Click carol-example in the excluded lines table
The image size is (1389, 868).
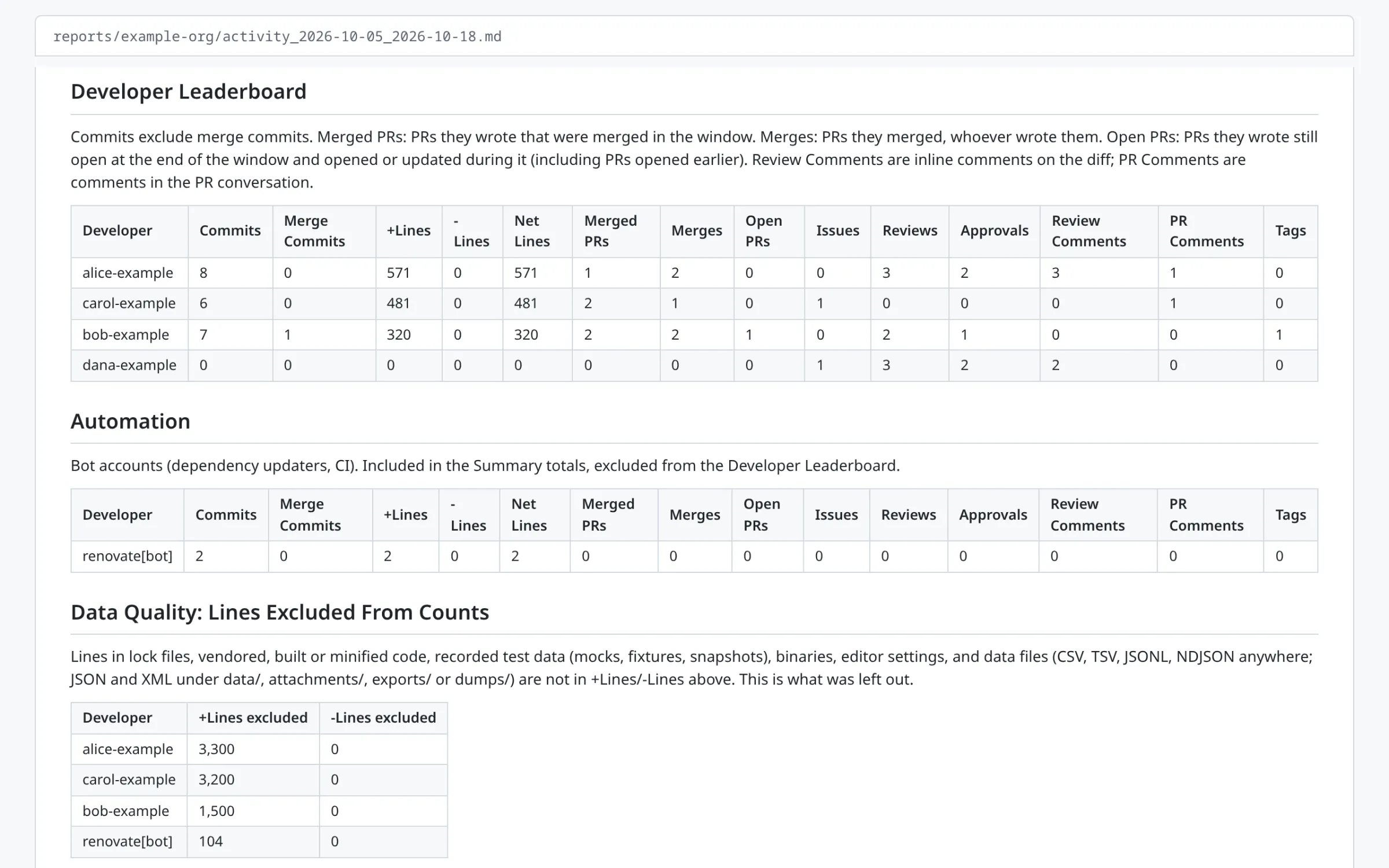tap(128, 779)
